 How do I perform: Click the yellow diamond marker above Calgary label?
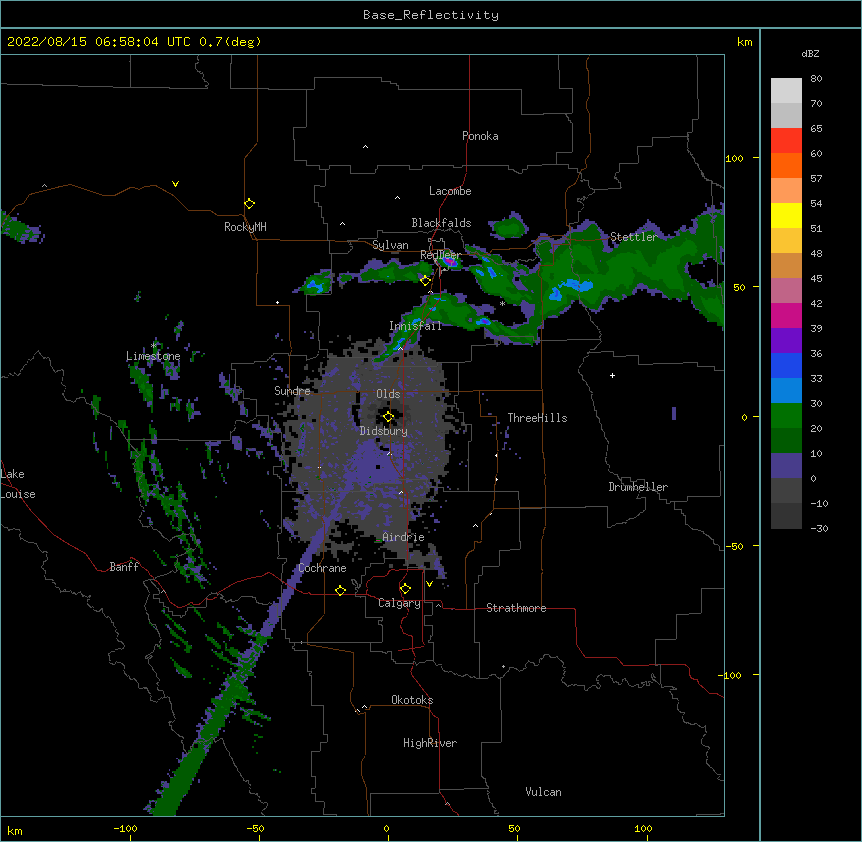coord(405,589)
